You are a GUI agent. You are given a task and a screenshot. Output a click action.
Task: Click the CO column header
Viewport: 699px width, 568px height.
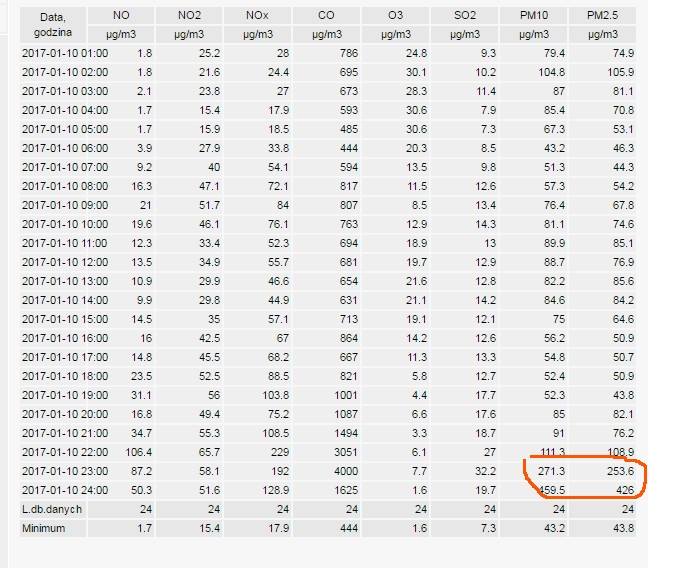(326, 16)
